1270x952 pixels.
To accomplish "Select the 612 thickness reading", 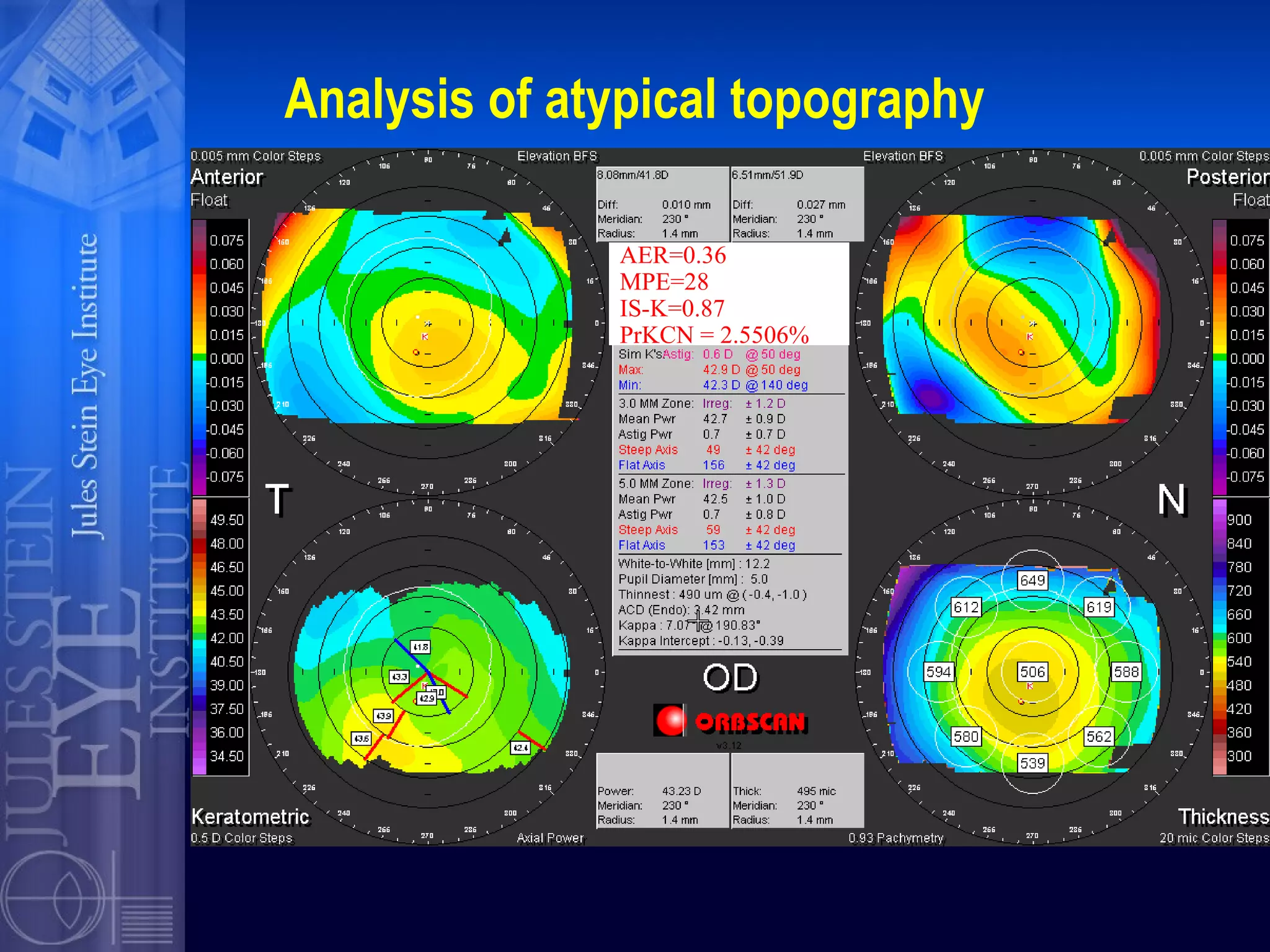I will click(x=966, y=607).
